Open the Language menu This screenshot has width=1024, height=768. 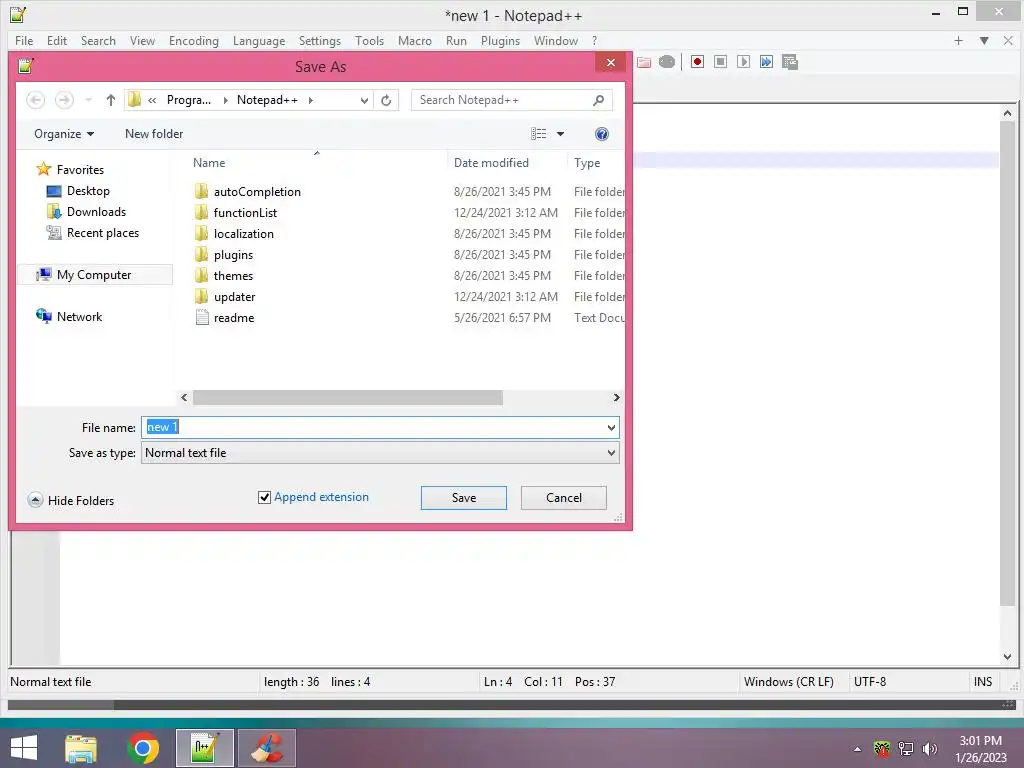pos(259,40)
